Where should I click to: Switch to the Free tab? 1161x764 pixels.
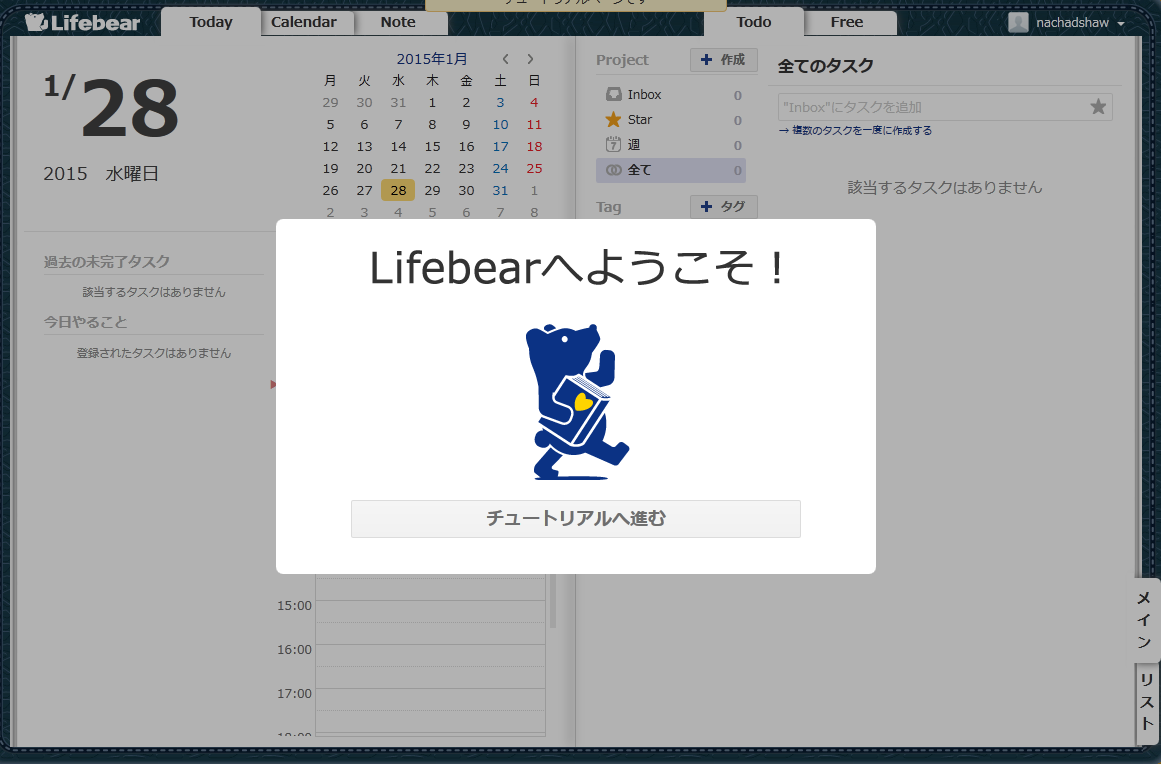coord(847,22)
